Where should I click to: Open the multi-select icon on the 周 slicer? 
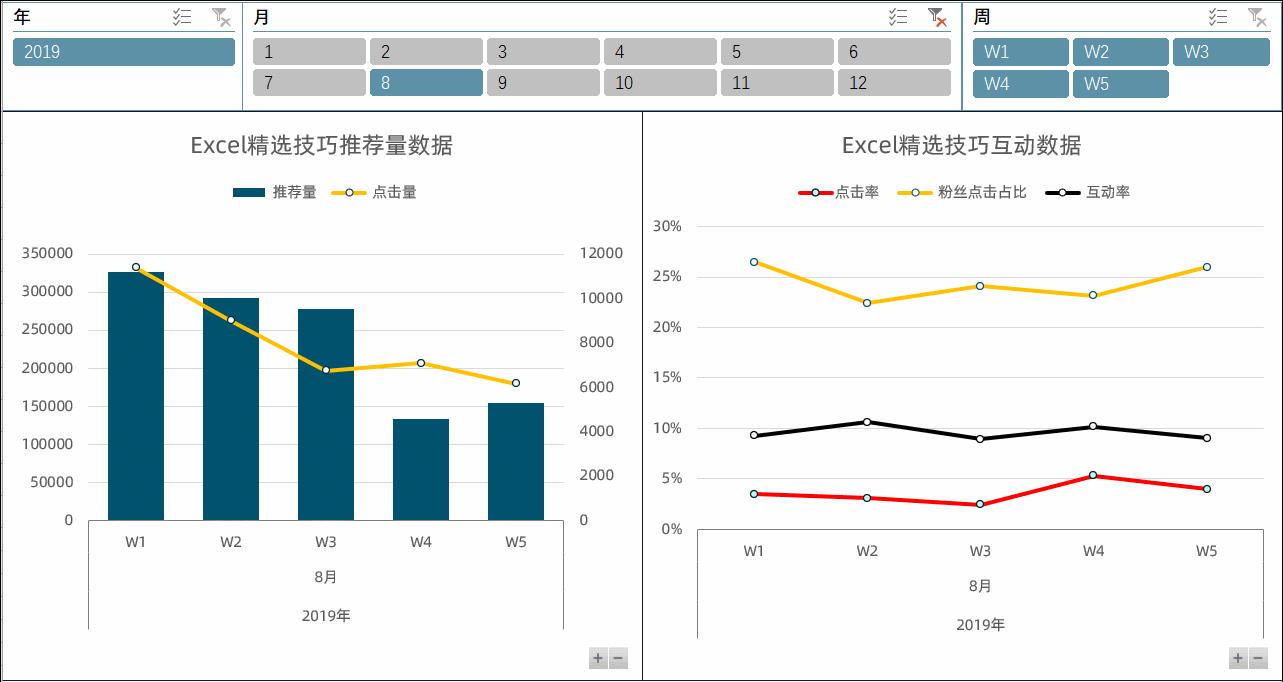(1218, 16)
